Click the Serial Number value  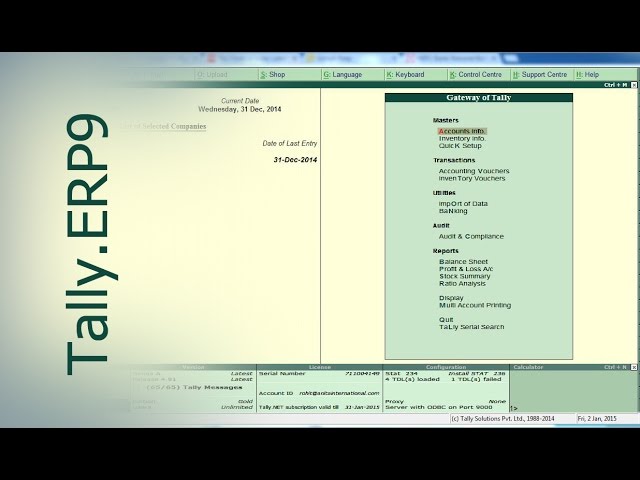click(362, 373)
